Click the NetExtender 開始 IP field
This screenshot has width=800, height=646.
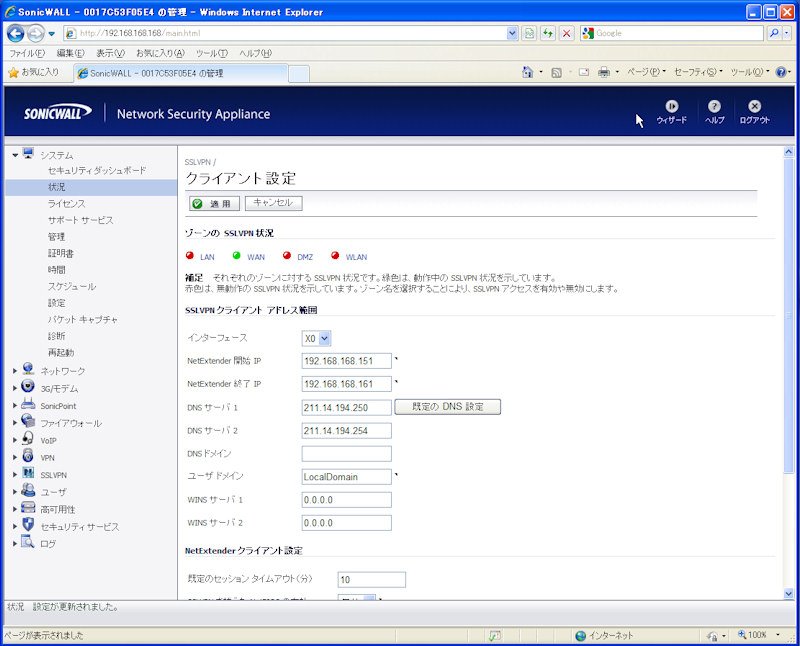[346, 361]
